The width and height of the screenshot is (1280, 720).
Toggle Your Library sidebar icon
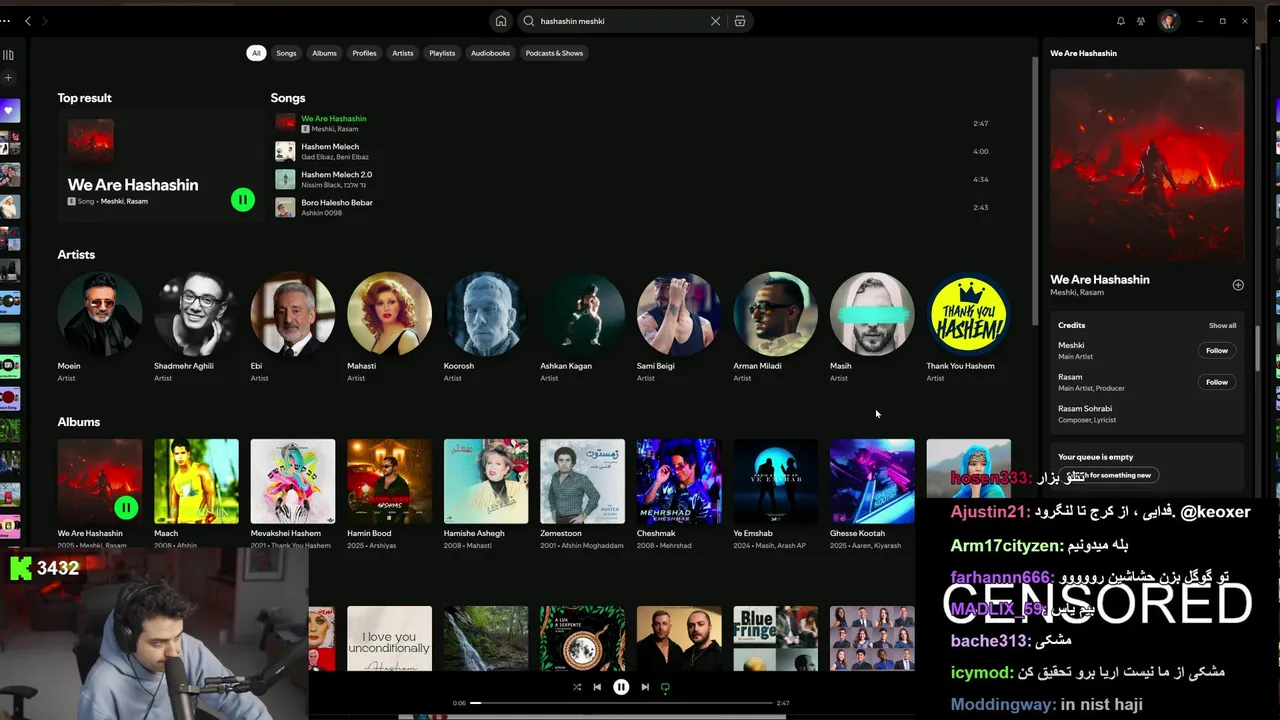(8, 55)
